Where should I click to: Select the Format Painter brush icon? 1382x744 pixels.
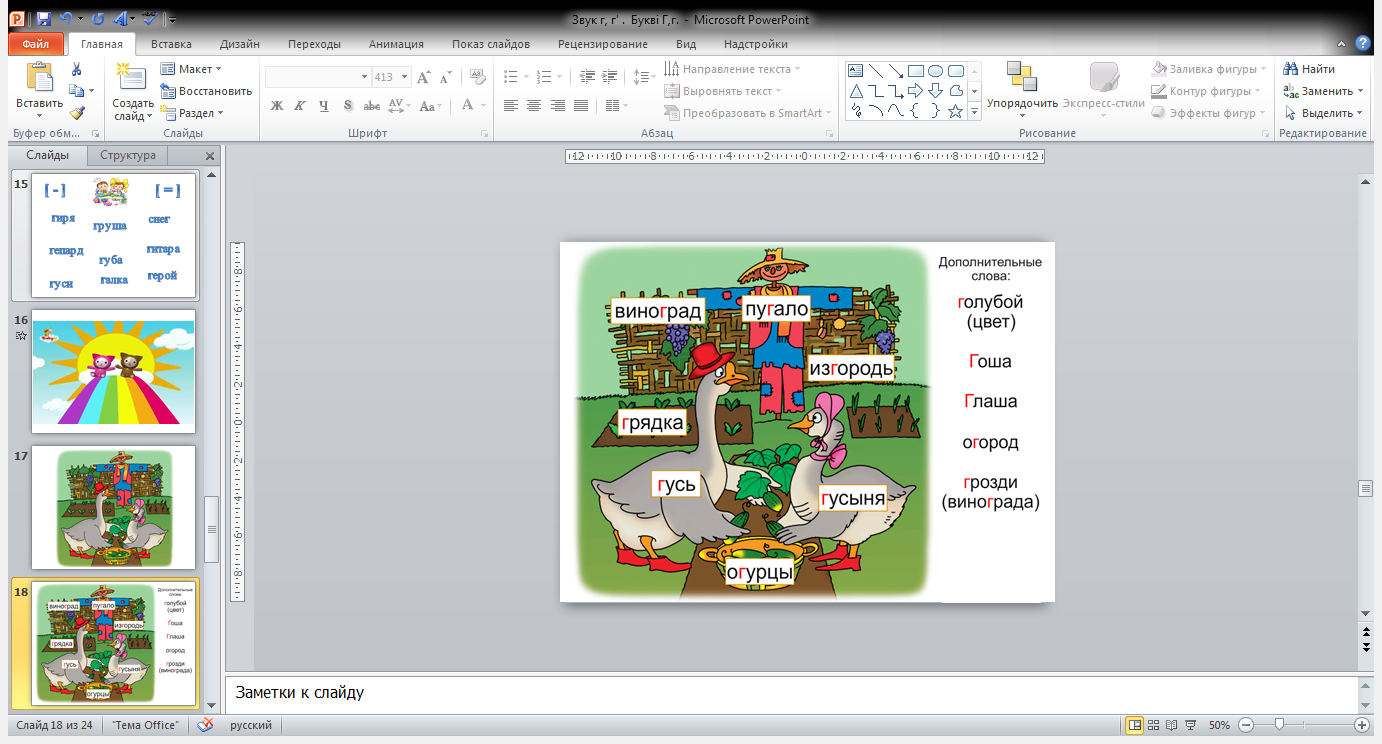(76, 113)
